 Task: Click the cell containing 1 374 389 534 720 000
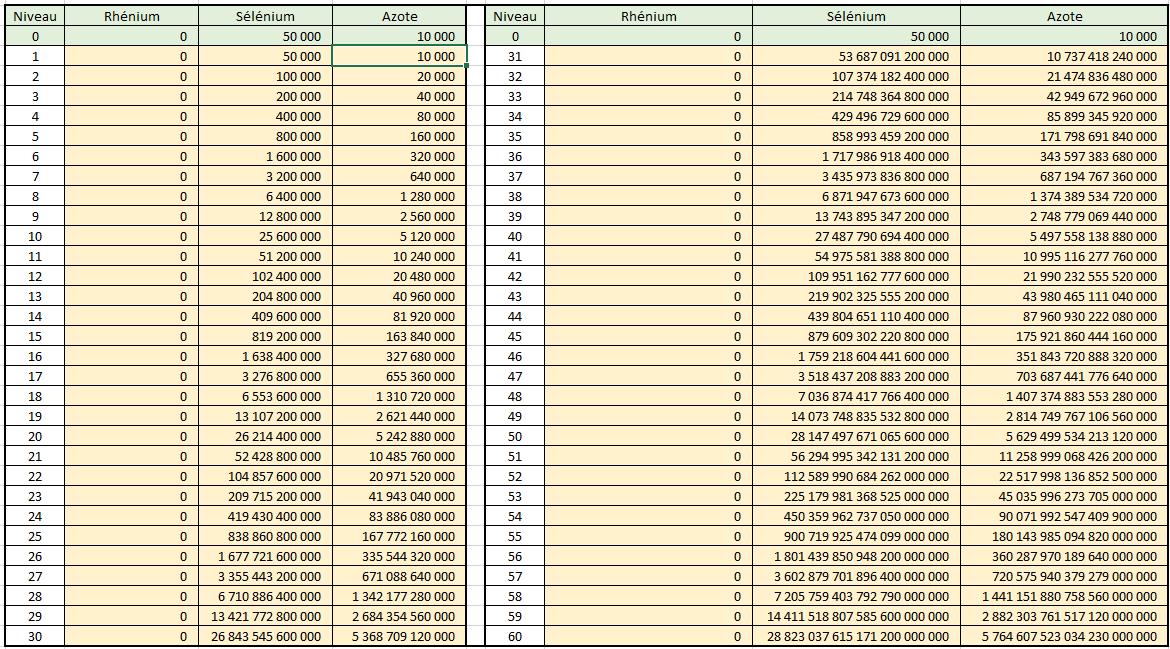point(1063,197)
